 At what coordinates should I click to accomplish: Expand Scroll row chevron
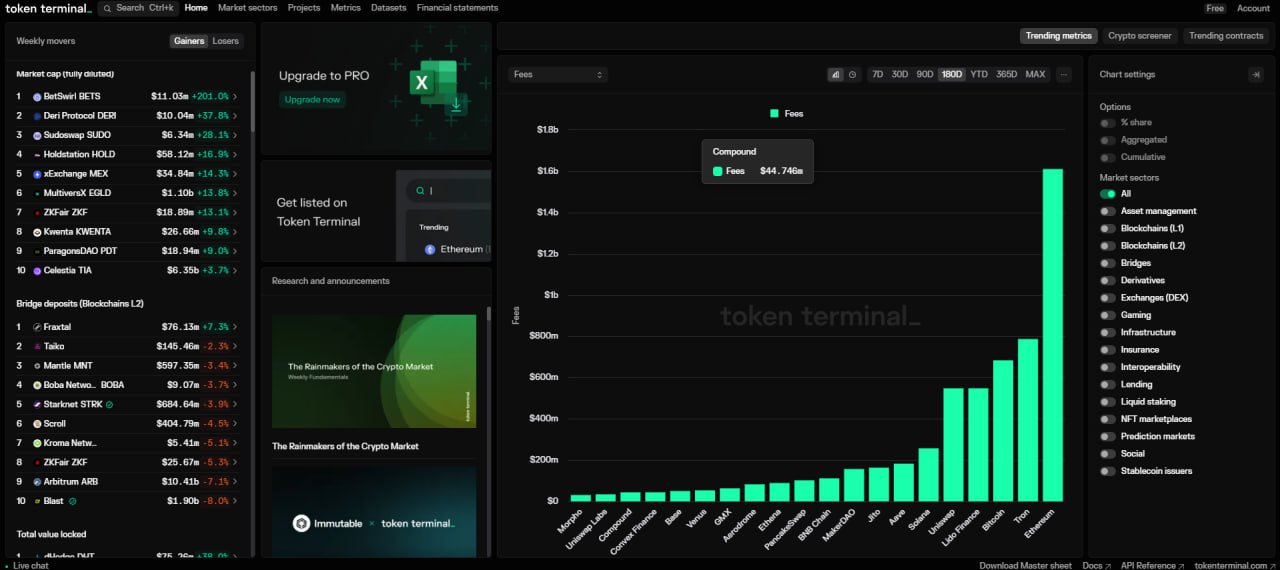click(235, 424)
